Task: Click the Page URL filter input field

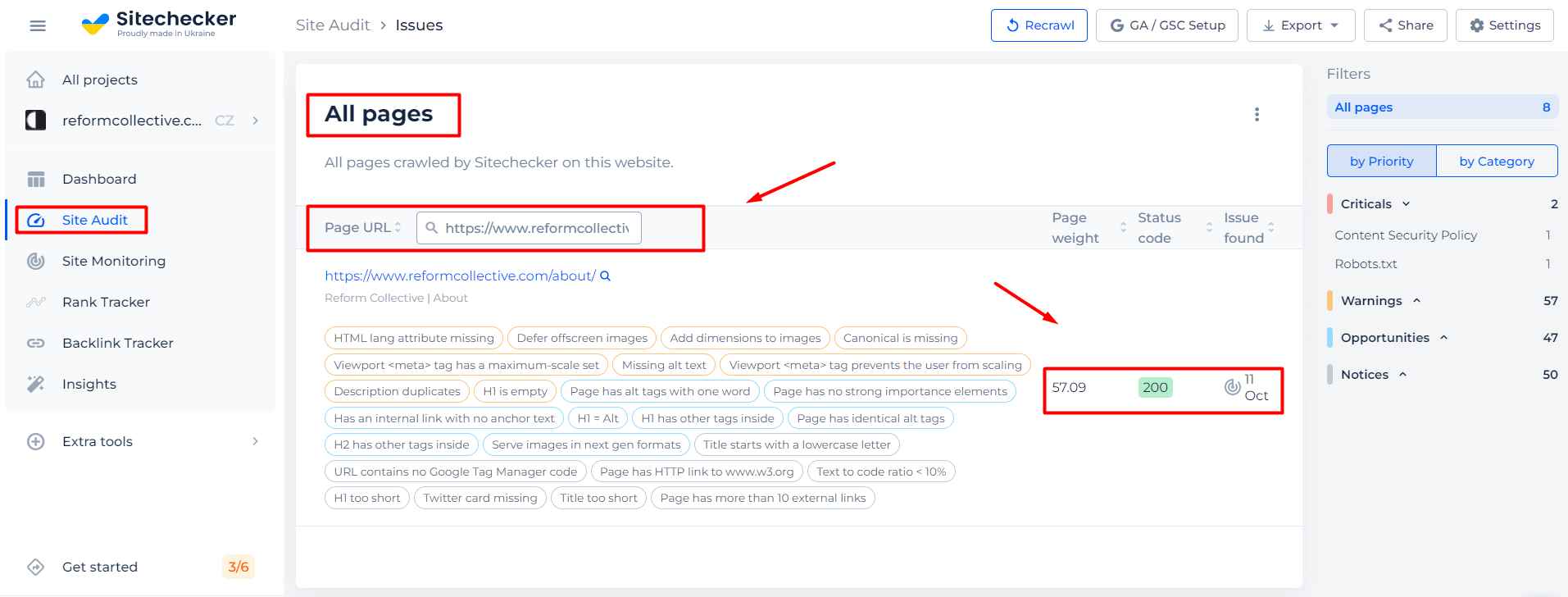Action: pyautogui.click(x=529, y=228)
